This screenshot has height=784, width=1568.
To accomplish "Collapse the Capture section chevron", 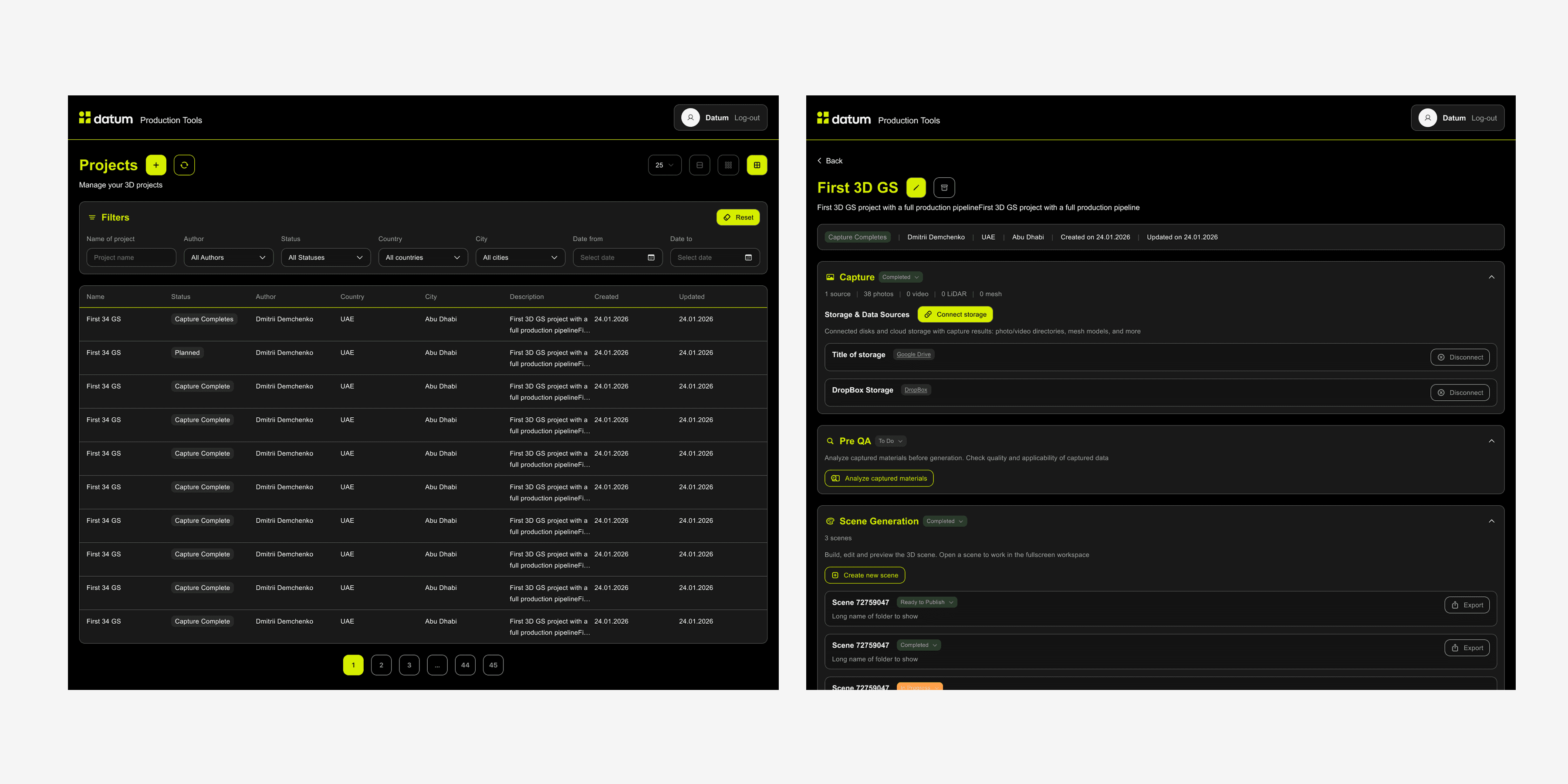I will 1491,277.
